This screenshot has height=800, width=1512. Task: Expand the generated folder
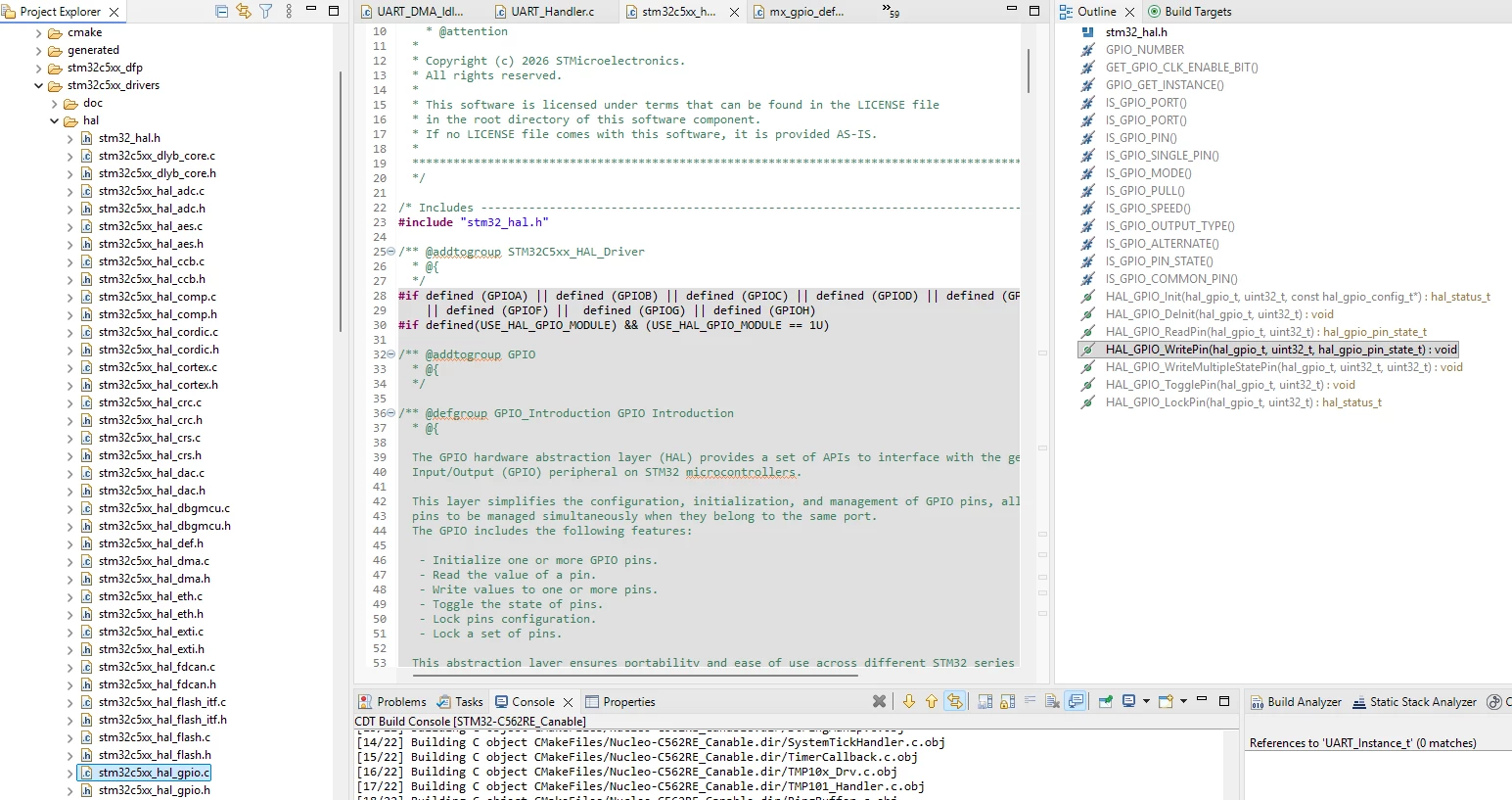point(39,50)
